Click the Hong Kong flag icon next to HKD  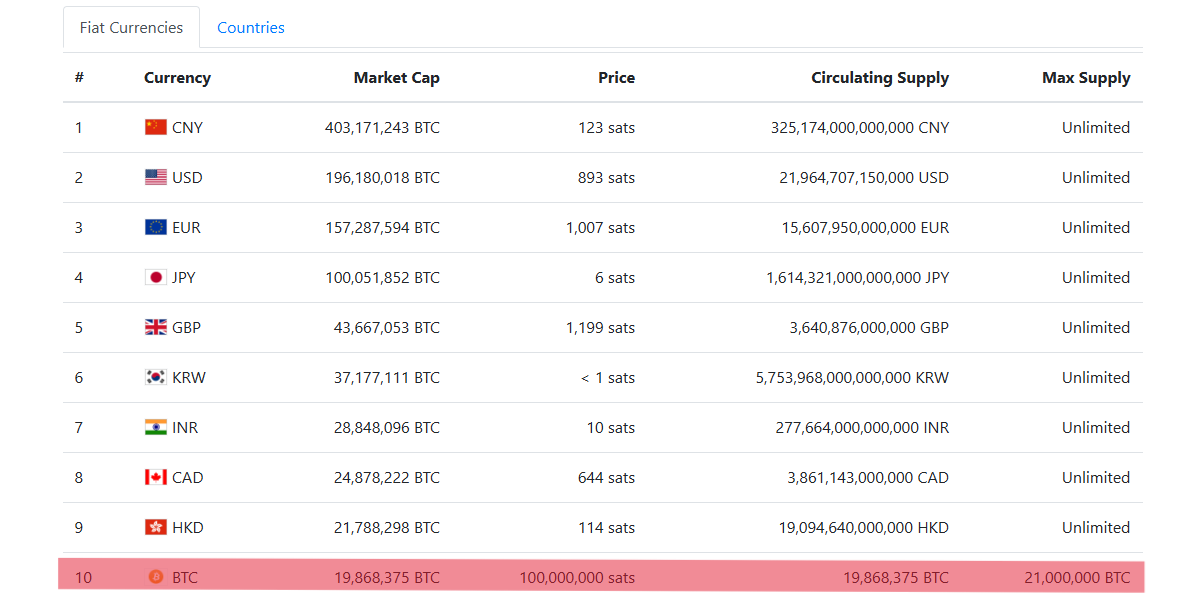(x=156, y=527)
